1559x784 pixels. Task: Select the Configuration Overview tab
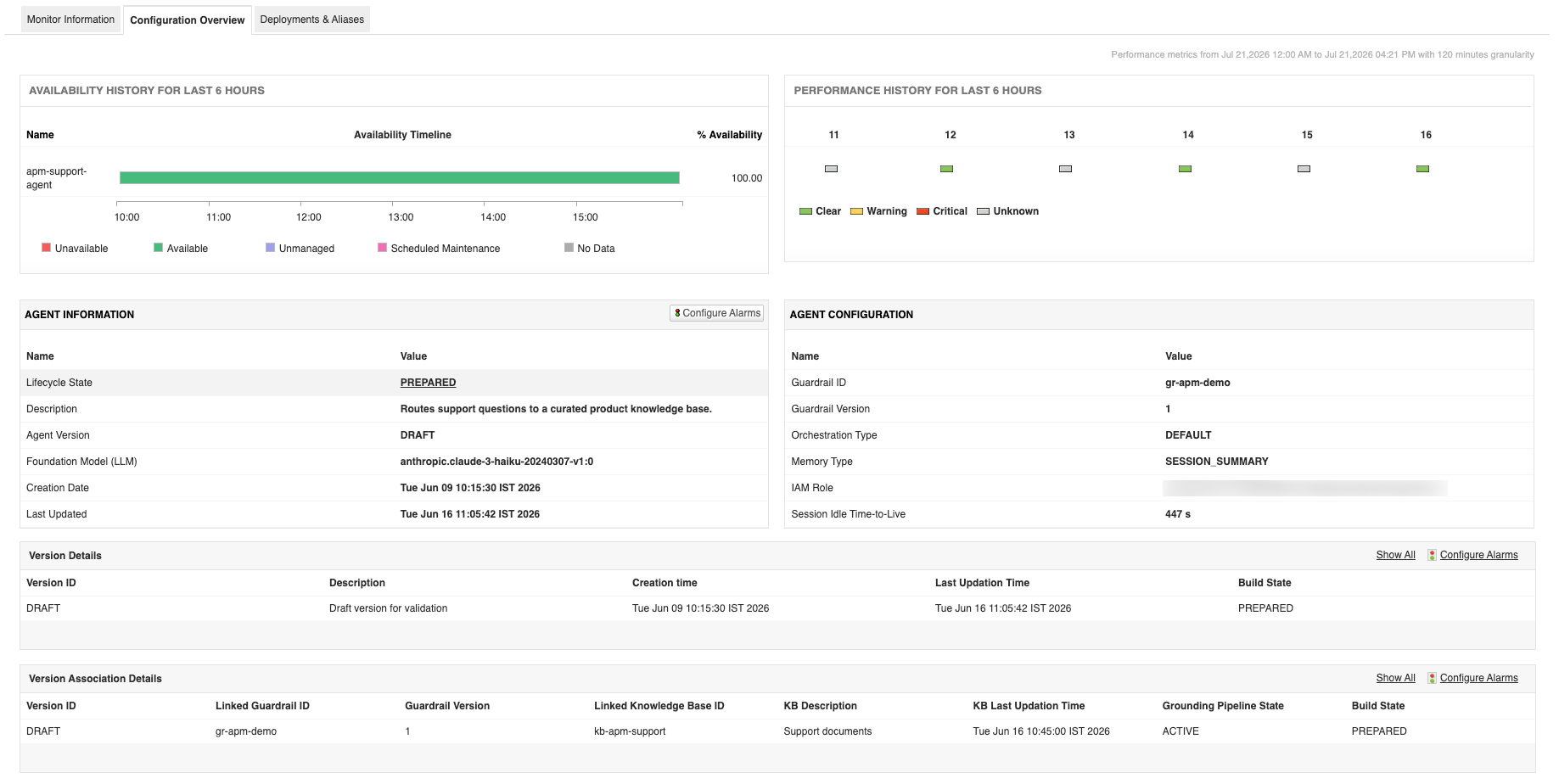point(187,20)
